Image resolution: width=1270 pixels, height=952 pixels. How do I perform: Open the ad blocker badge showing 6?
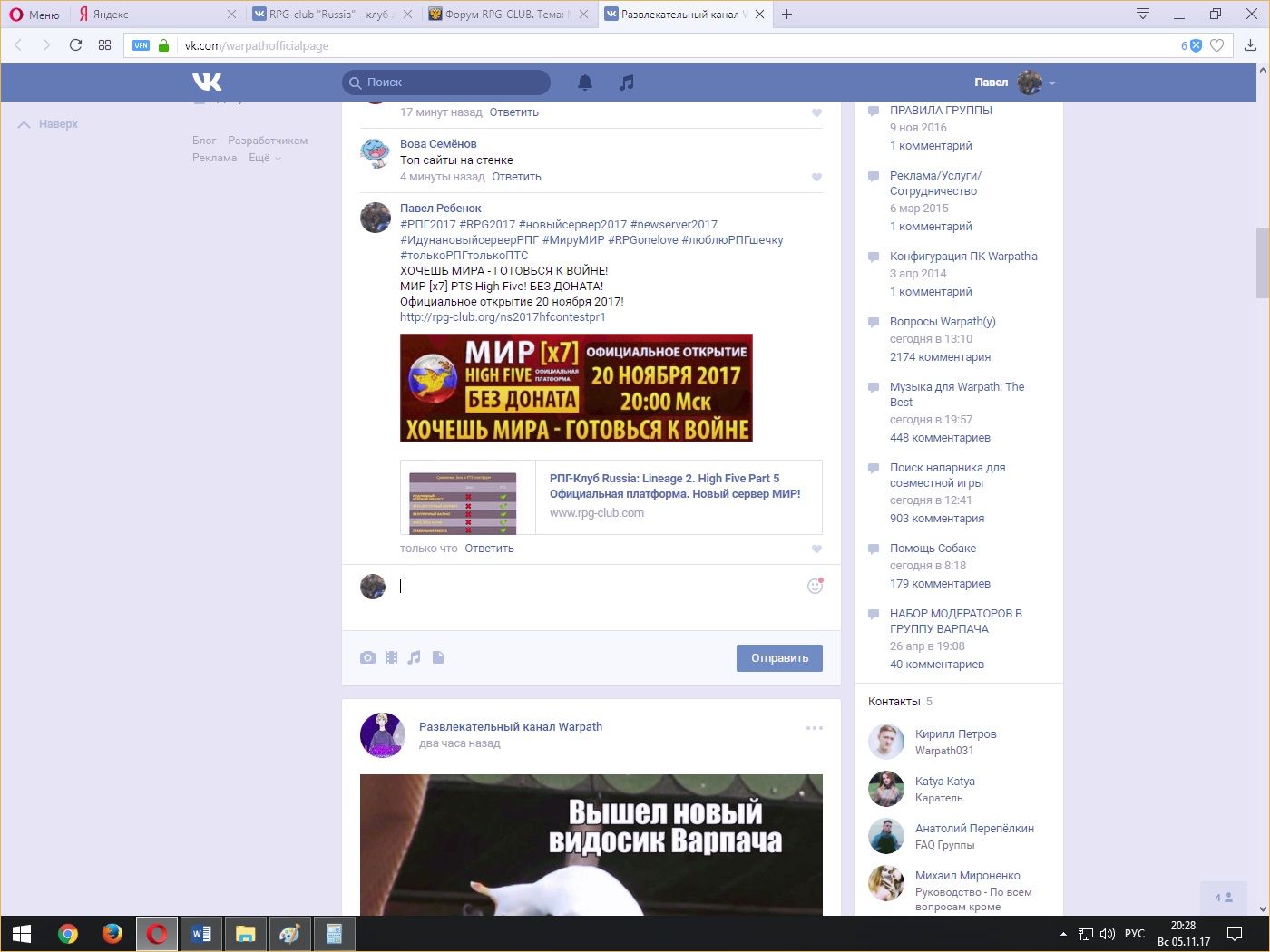pos(1191,45)
